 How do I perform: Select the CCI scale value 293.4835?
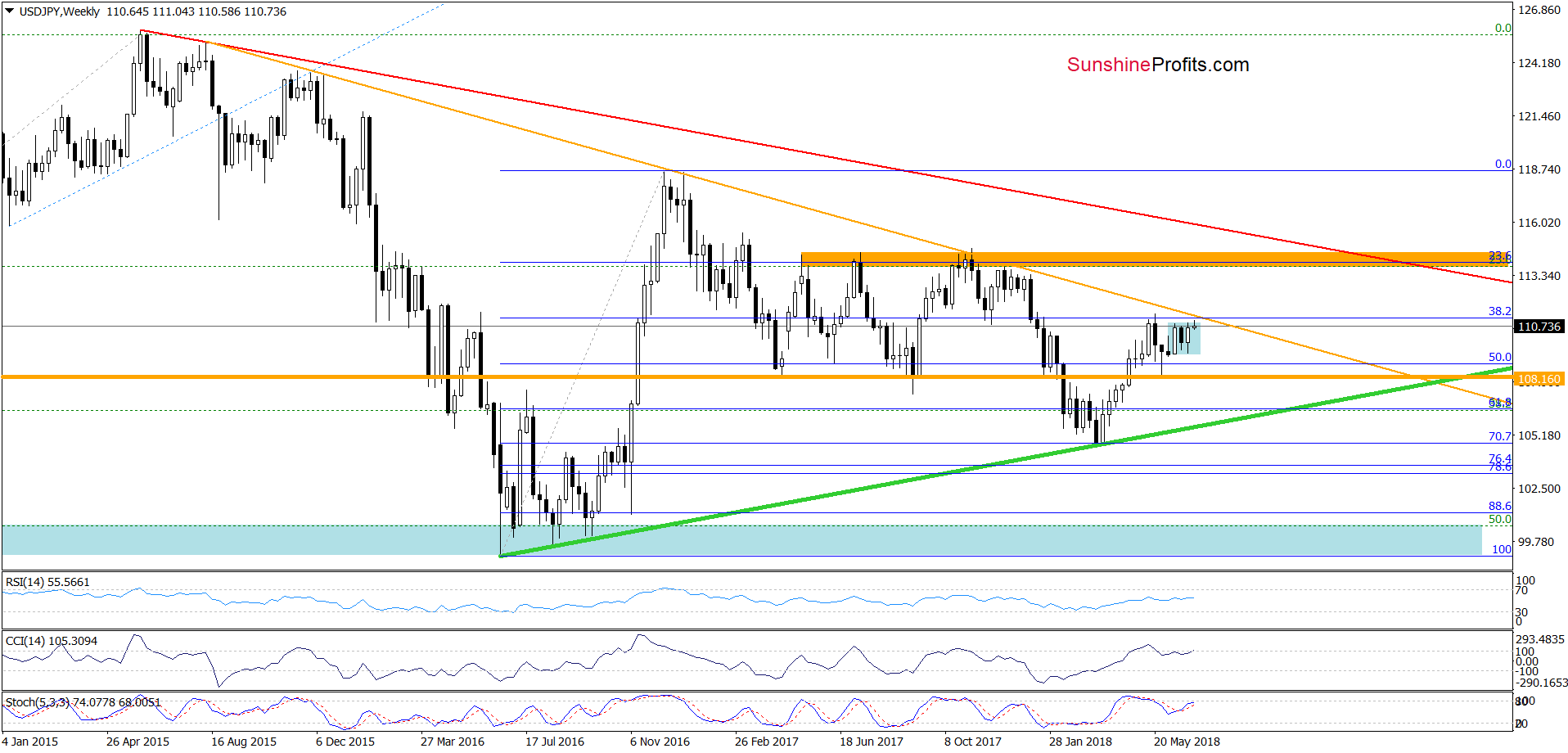click(1541, 639)
